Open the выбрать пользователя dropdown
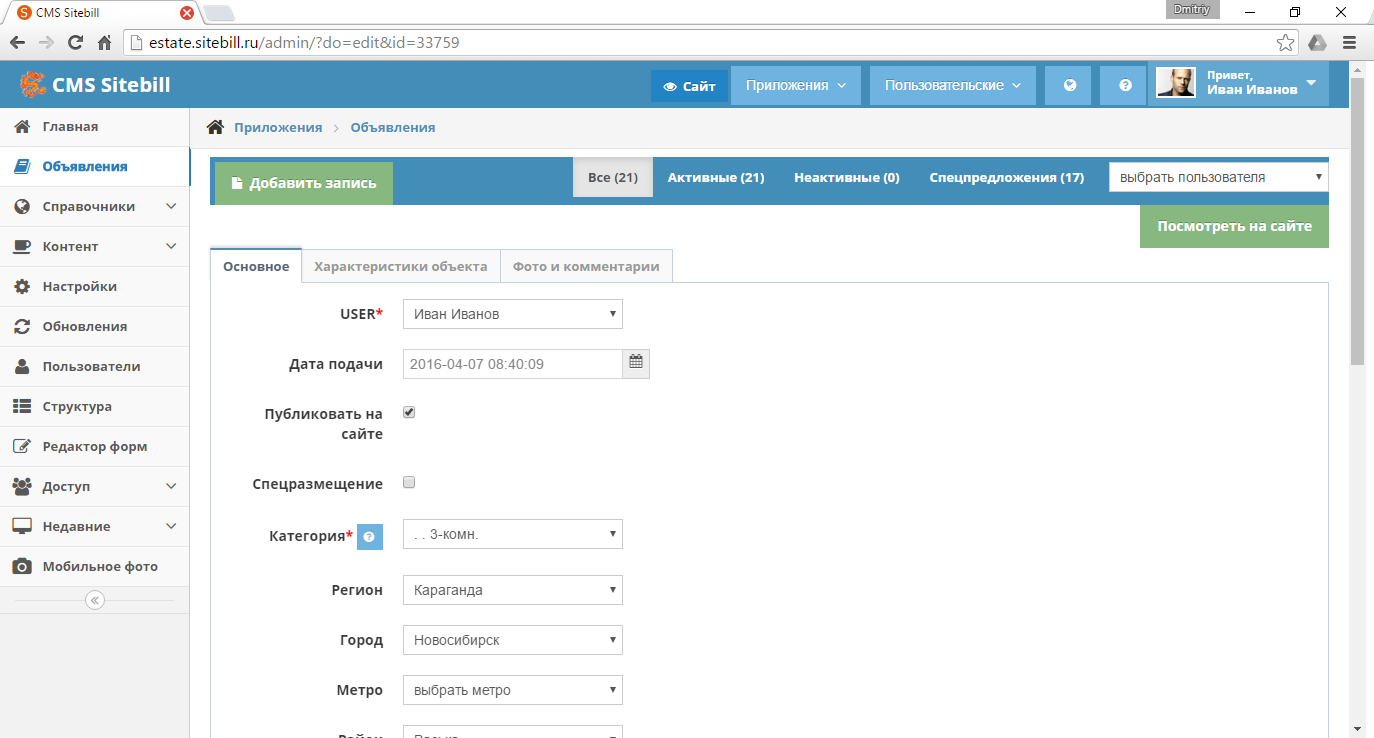The height and width of the screenshot is (738, 1374). pos(1219,177)
